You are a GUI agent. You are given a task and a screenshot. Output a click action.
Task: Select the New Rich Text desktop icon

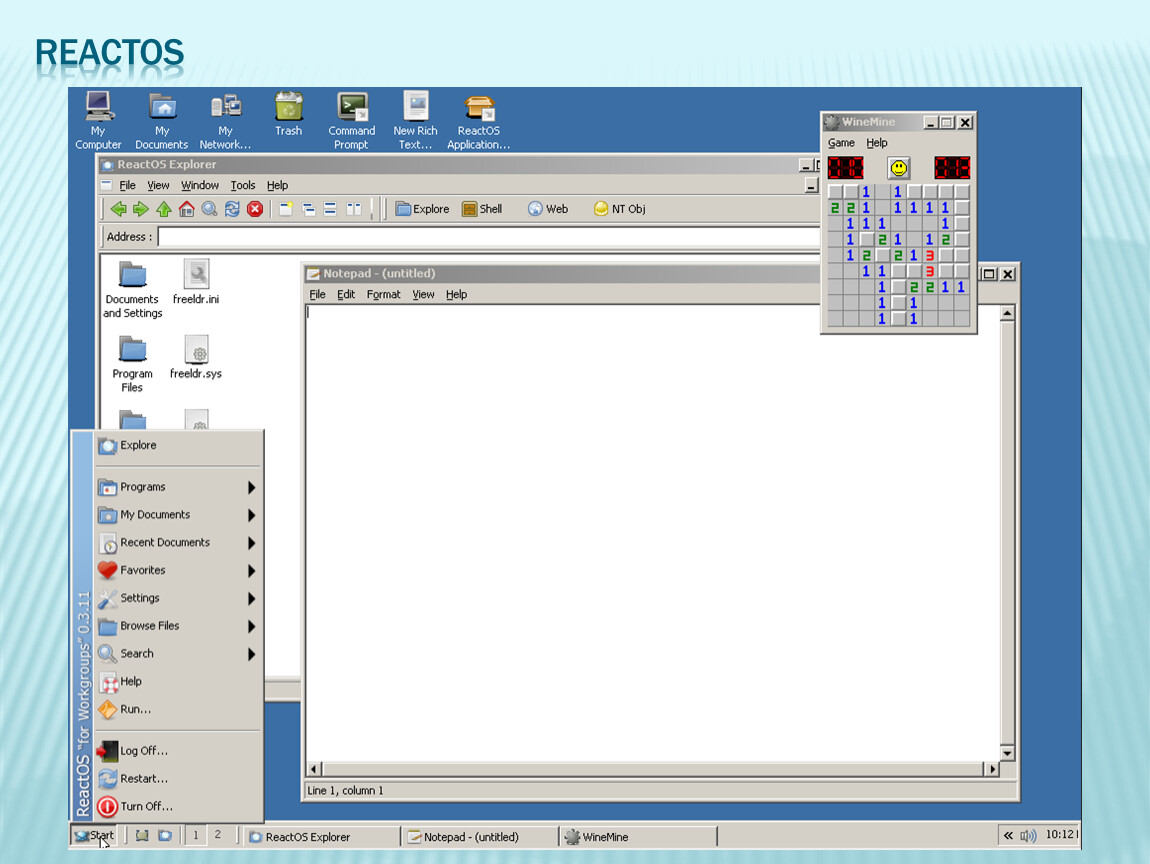coord(415,120)
